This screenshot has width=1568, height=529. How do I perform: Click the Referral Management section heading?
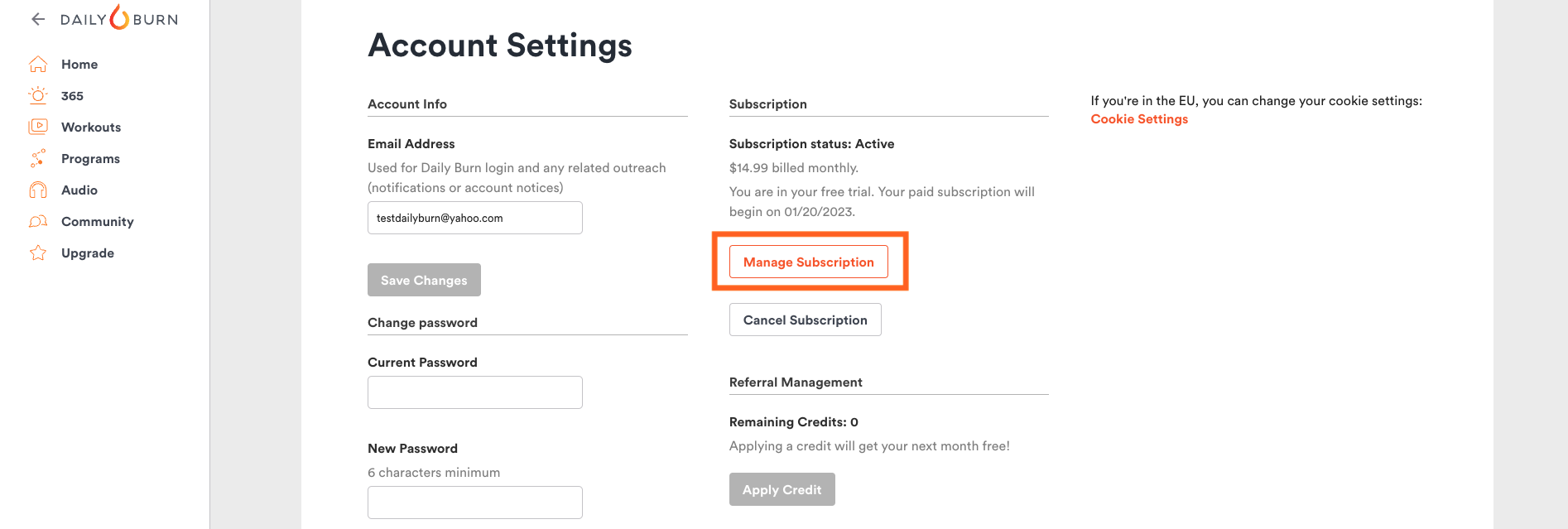pos(796,382)
